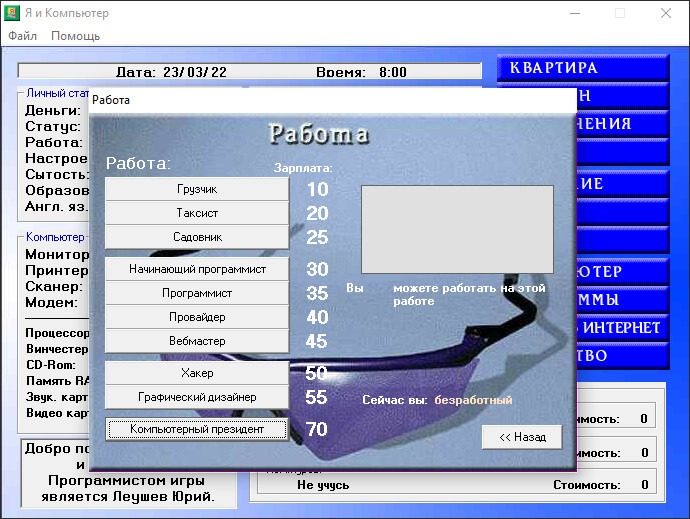Image resolution: width=690 pixels, height=519 pixels.
Task: Choose the Таксист job
Action: pyautogui.click(x=197, y=213)
